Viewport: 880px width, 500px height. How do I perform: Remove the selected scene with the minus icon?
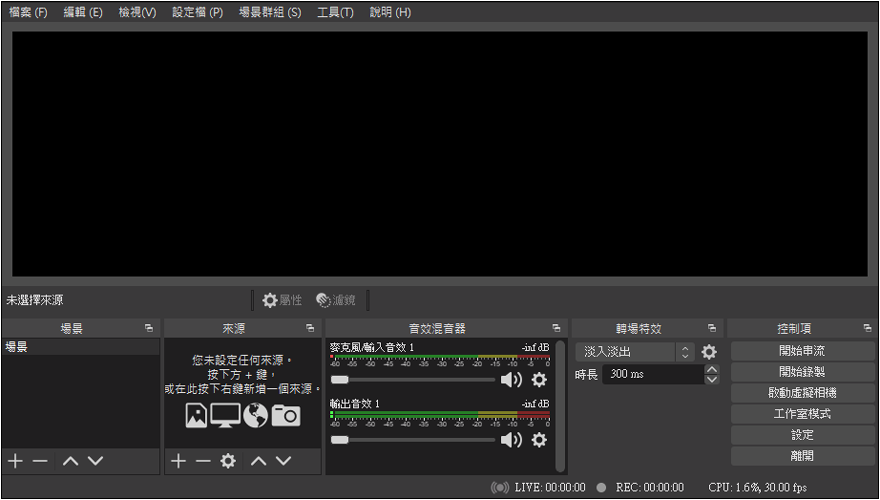point(40,461)
